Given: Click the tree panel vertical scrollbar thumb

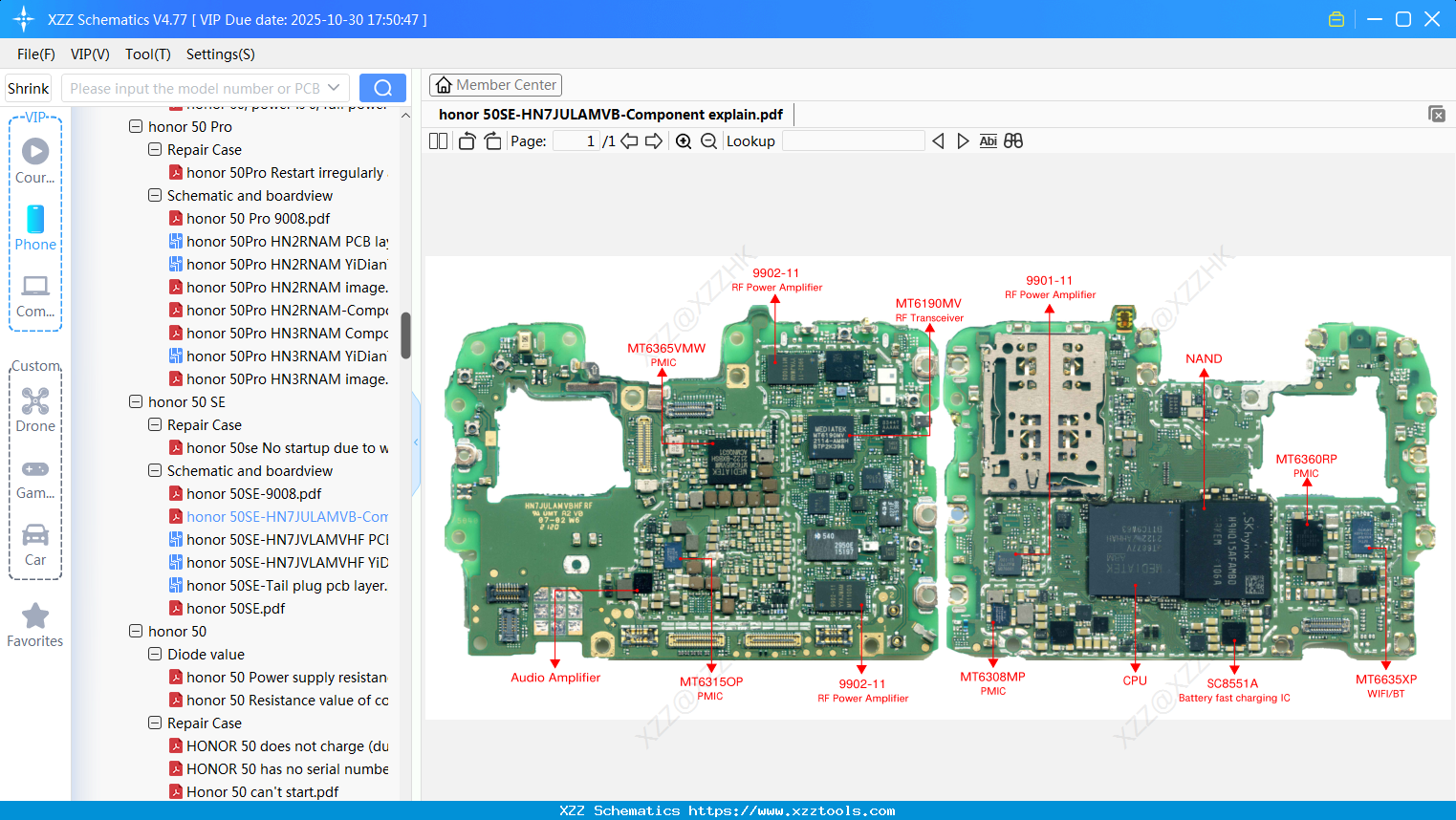Looking at the screenshot, I should 405,335.
